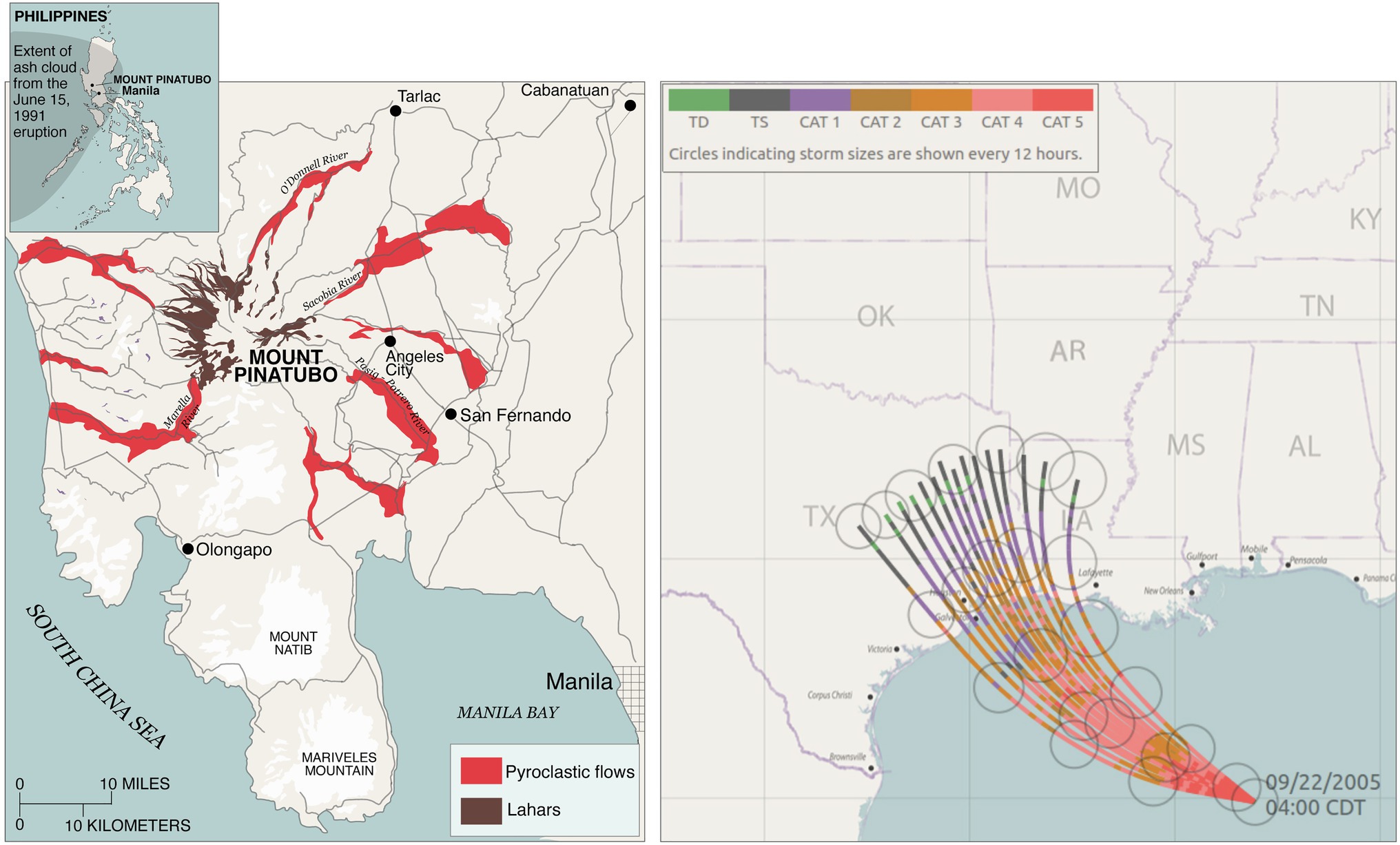Click the O'Donnell River label
The width and height of the screenshot is (1400, 845).
click(314, 173)
